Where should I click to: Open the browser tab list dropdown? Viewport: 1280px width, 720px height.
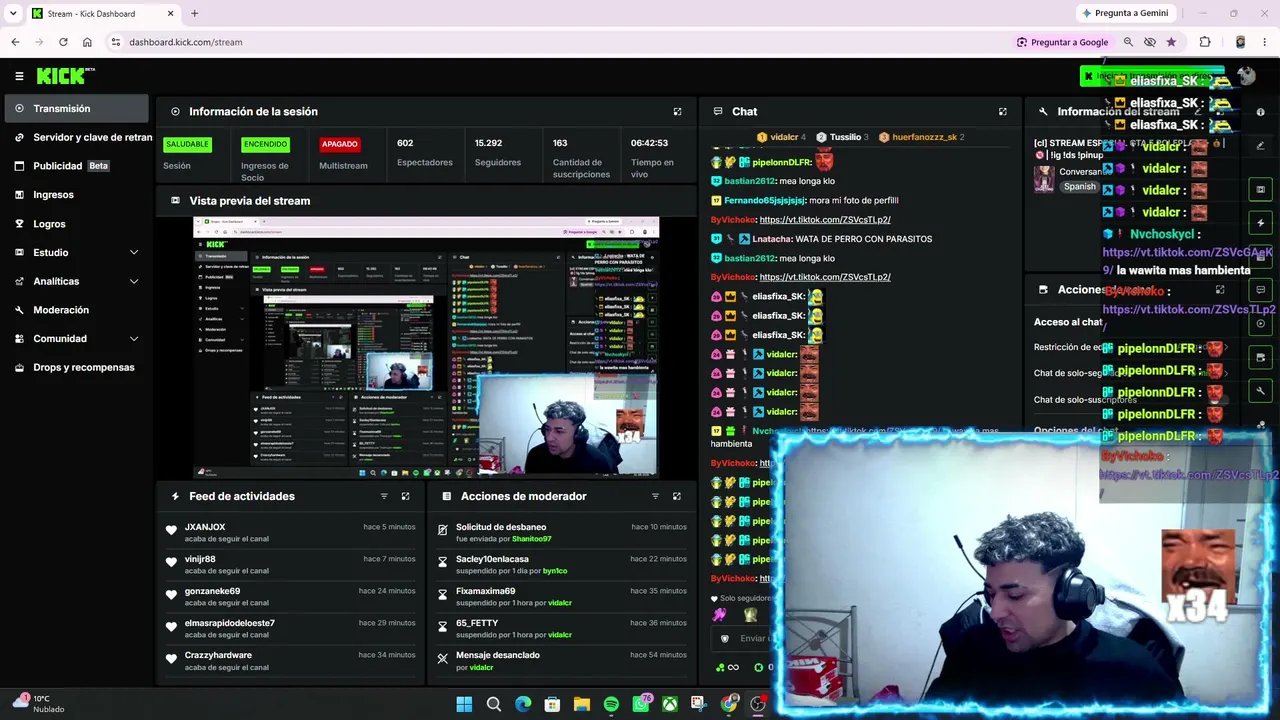[x=13, y=13]
